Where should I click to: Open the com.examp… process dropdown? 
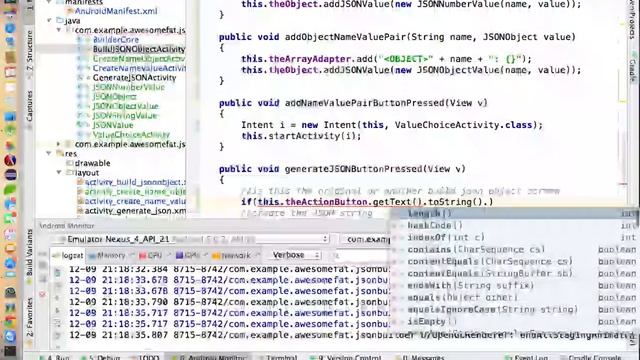coord(365,239)
